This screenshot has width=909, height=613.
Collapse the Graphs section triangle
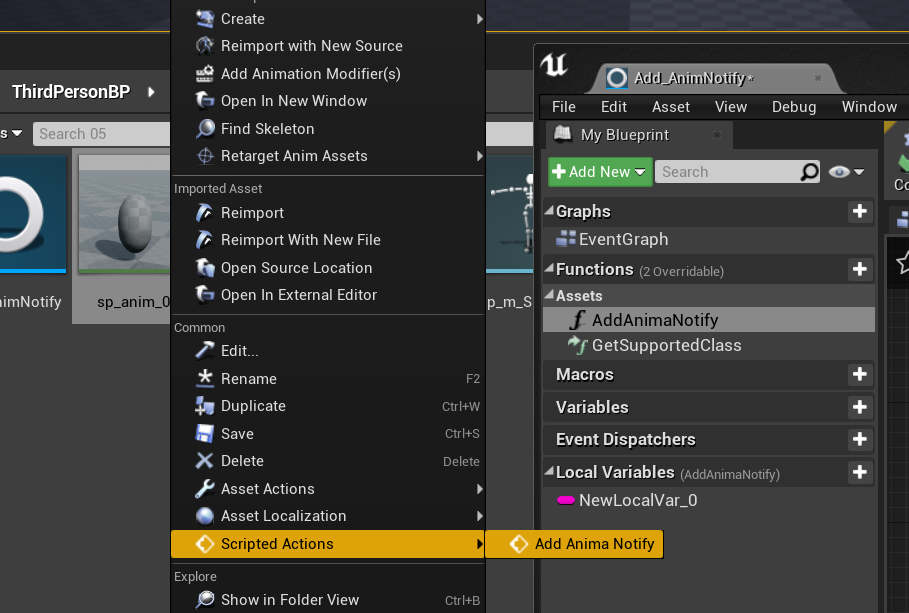[549, 211]
